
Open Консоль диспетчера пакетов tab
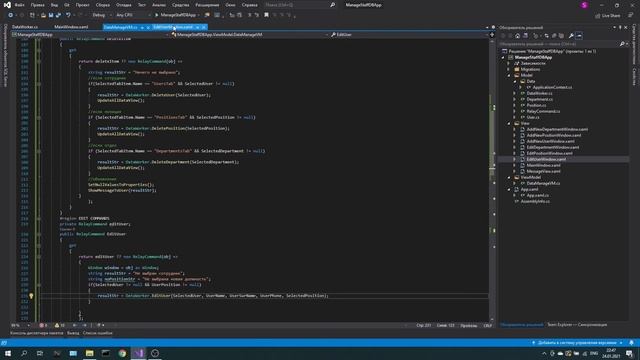point(37,333)
